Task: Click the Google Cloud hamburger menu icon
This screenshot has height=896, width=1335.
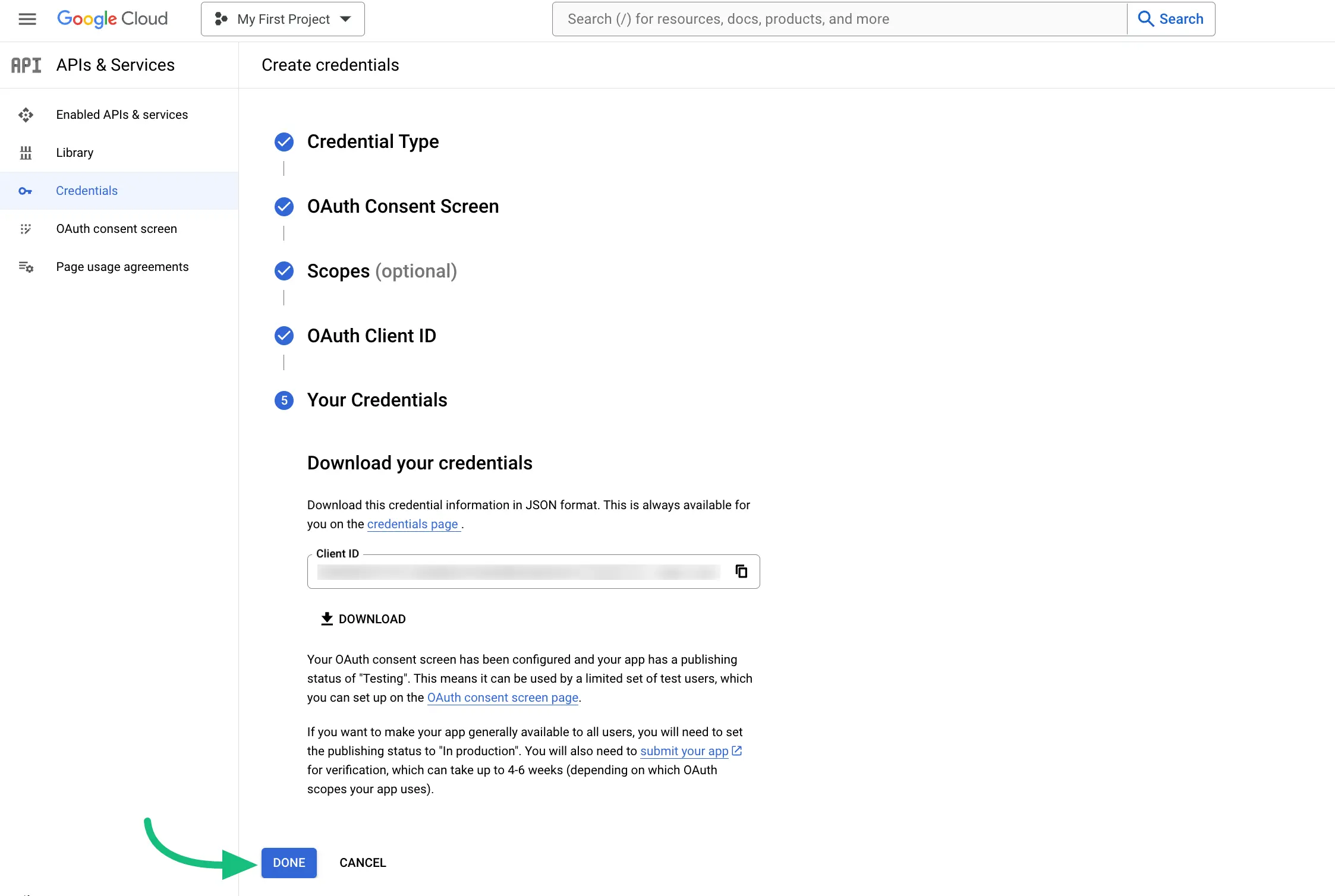Action: click(27, 19)
